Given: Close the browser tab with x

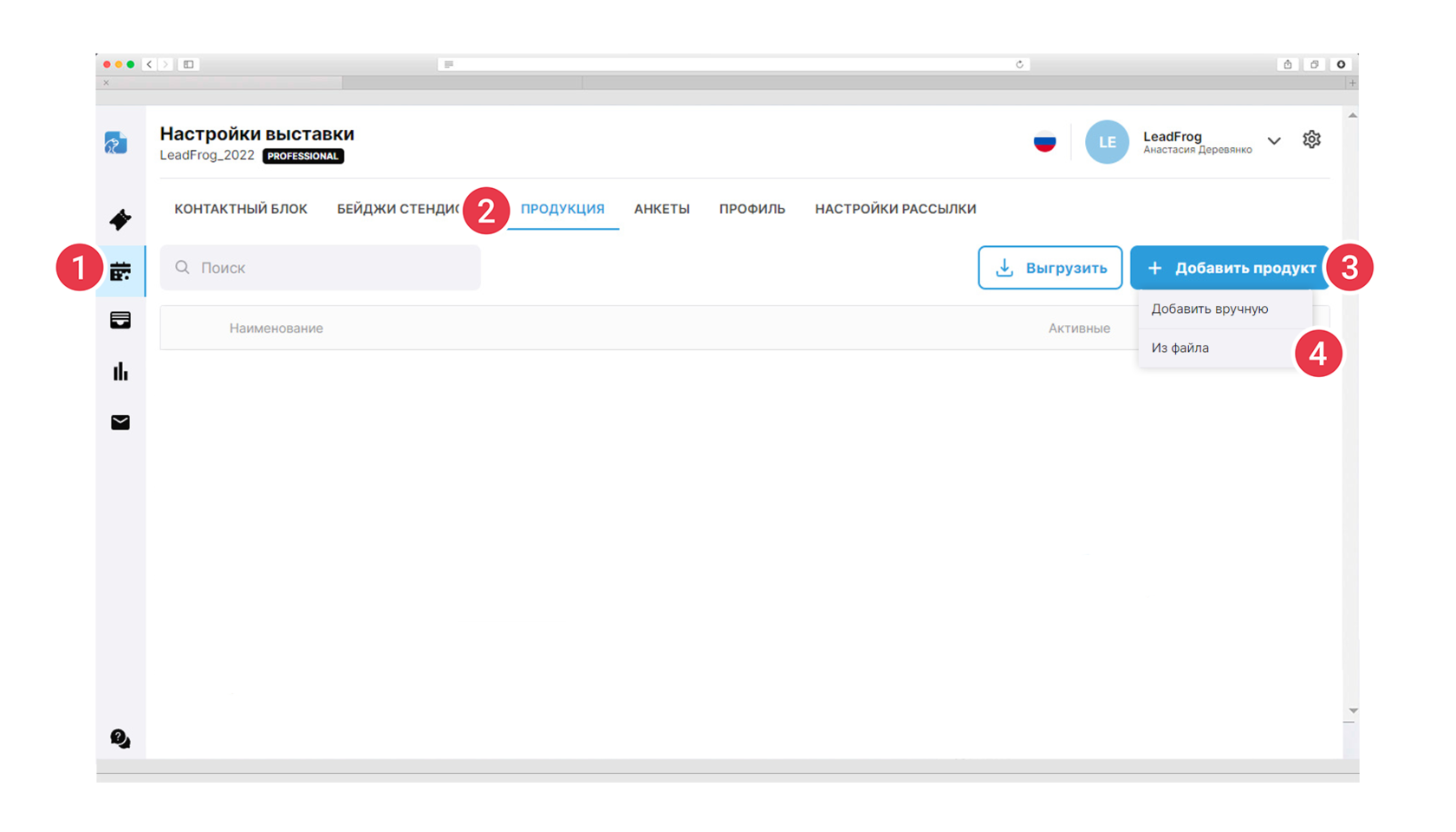Looking at the screenshot, I should click(x=106, y=83).
